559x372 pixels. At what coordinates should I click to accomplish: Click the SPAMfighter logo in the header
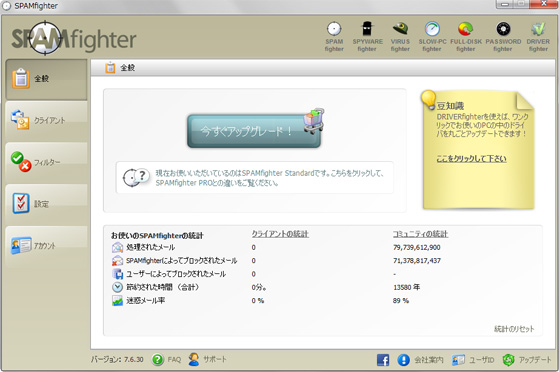pos(74,39)
